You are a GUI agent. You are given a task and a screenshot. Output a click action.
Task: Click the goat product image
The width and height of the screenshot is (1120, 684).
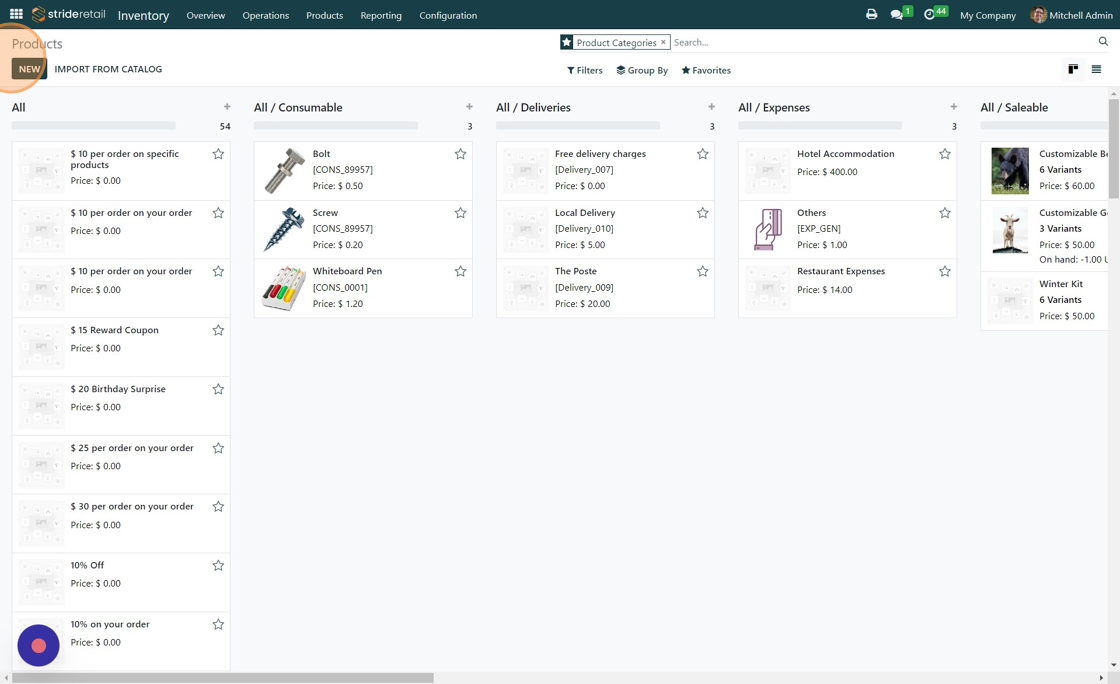coord(1010,230)
